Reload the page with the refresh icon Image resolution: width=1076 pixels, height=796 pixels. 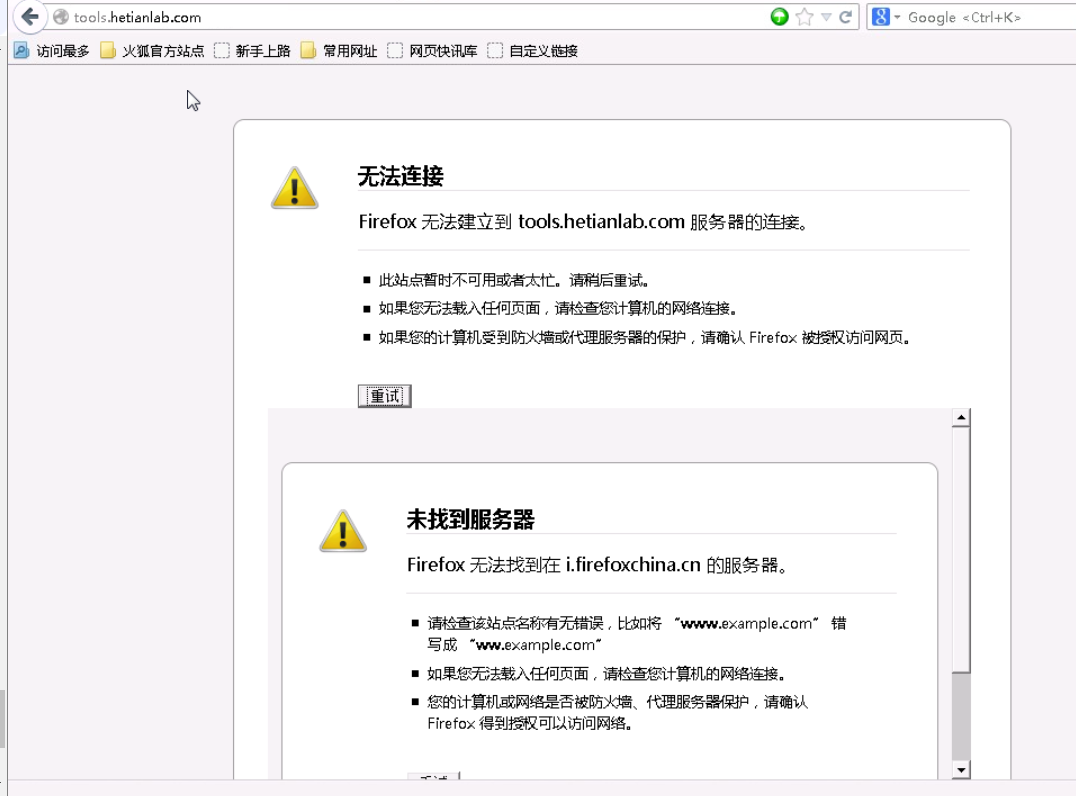click(x=845, y=17)
